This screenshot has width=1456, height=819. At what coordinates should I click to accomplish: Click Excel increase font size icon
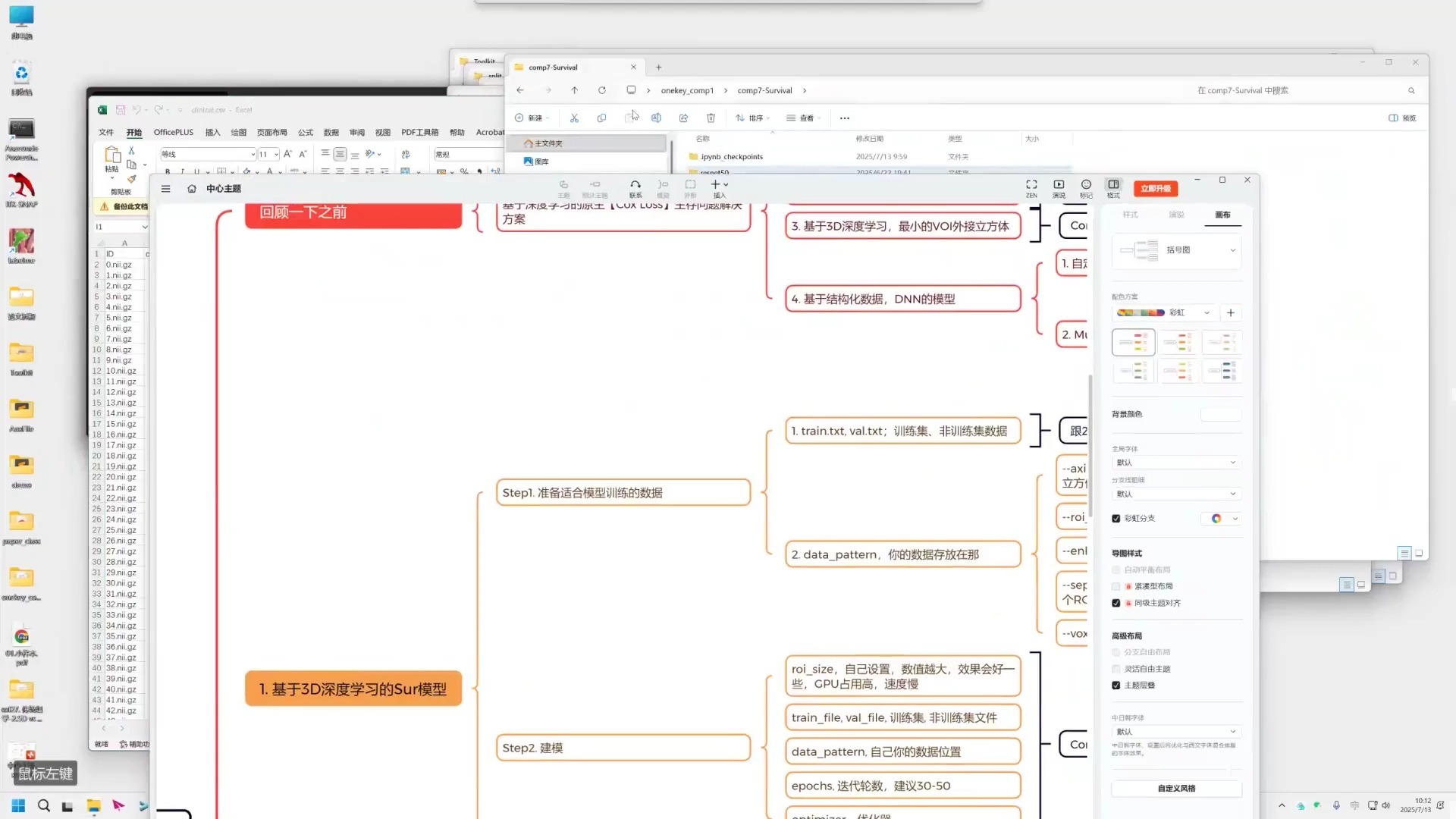[x=287, y=154]
